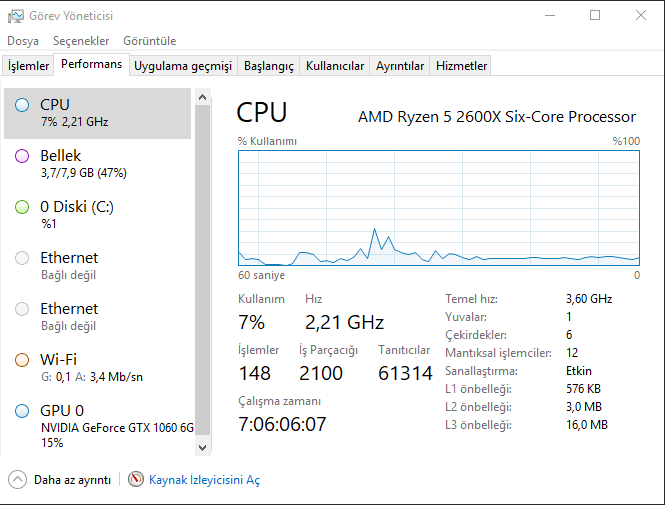Select the Disk 0 (C:) circle icon
Viewport: 665px width, 505px height.
pos(22,207)
